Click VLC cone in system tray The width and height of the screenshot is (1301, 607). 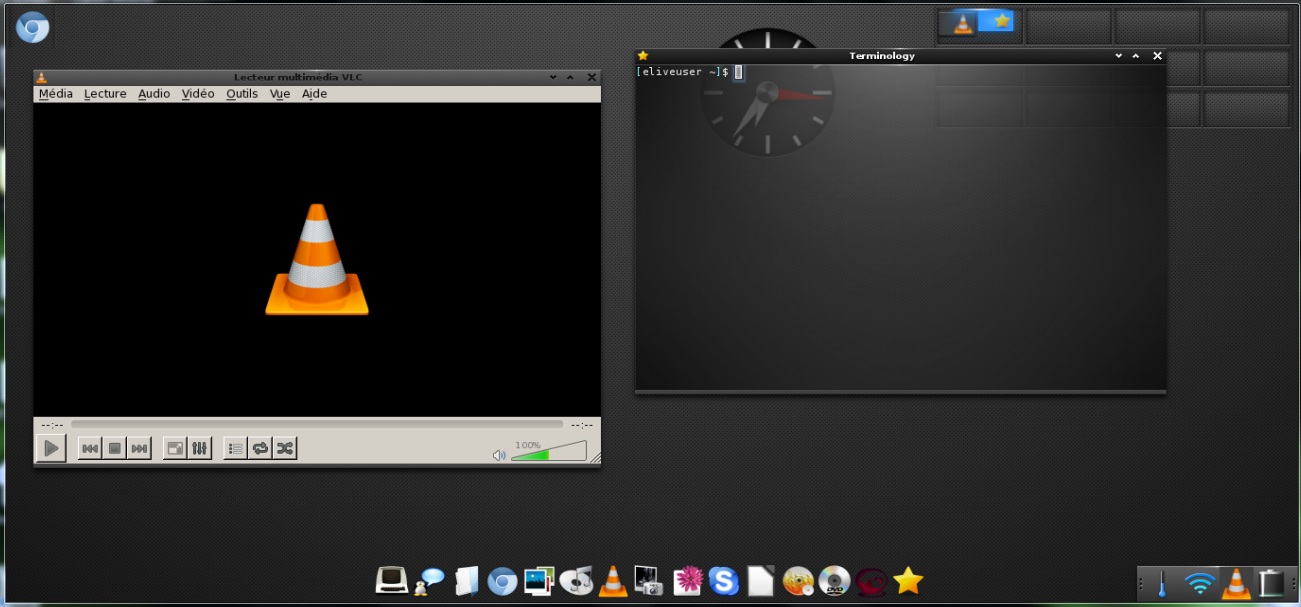point(1237,583)
